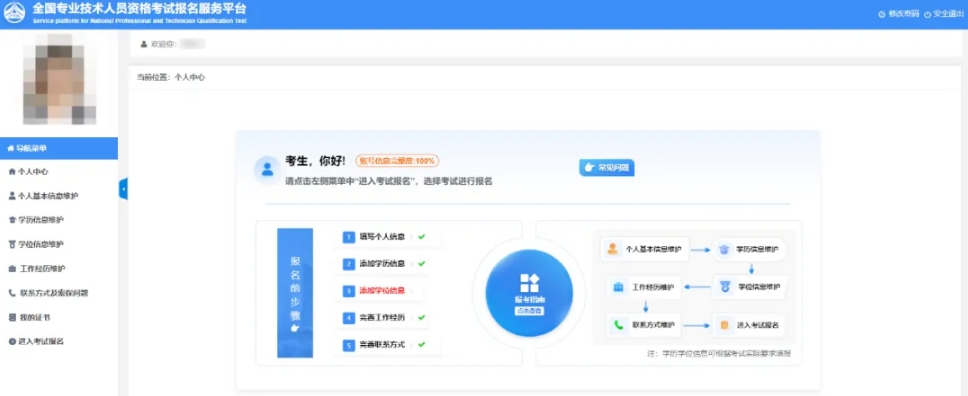Click the 导航菜单 sidebar header
The width and height of the screenshot is (968, 396).
pyautogui.click(x=59, y=148)
